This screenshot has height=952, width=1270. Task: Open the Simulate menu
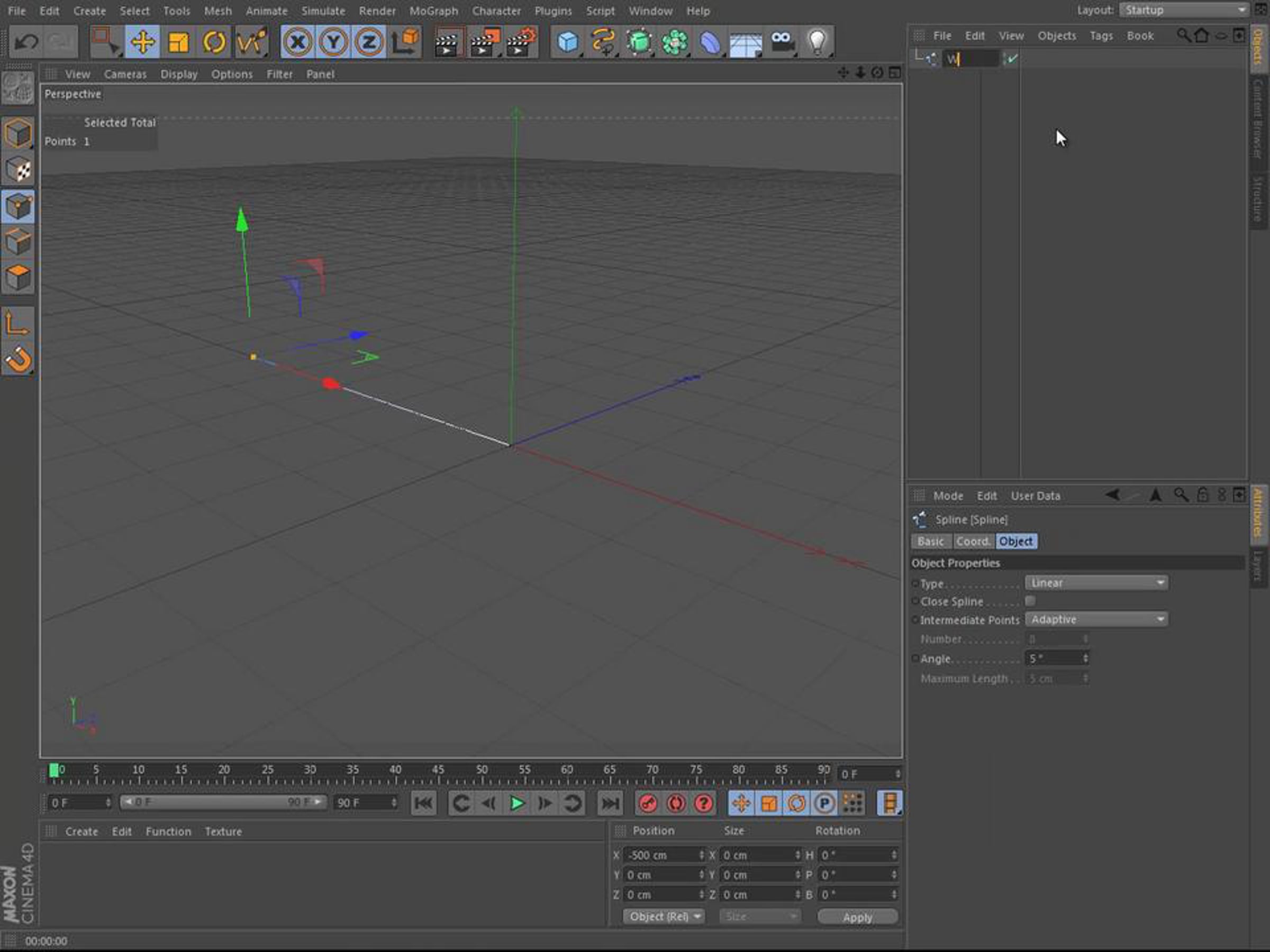click(x=323, y=11)
